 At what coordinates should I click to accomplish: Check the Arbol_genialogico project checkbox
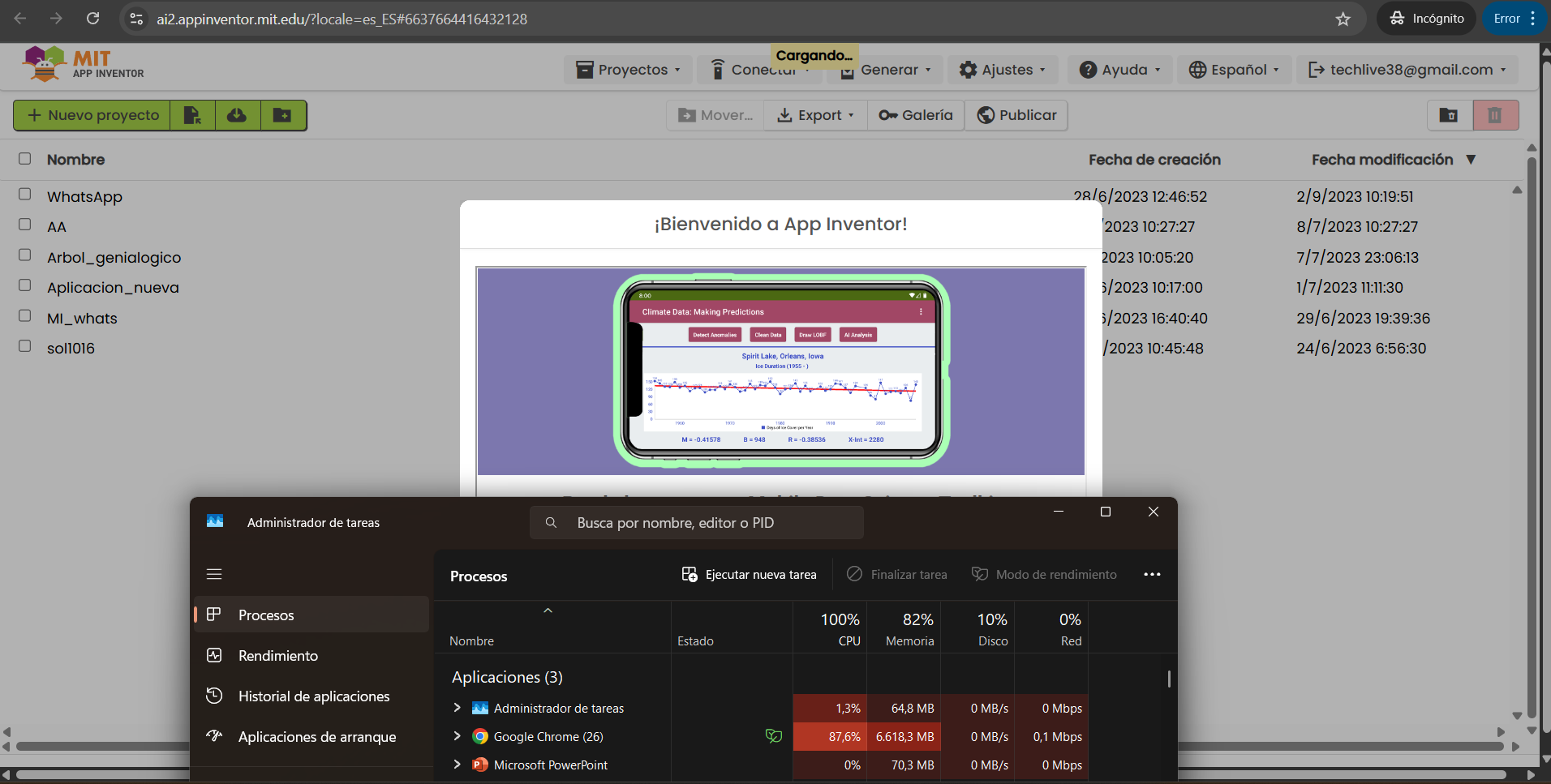pos(25,255)
